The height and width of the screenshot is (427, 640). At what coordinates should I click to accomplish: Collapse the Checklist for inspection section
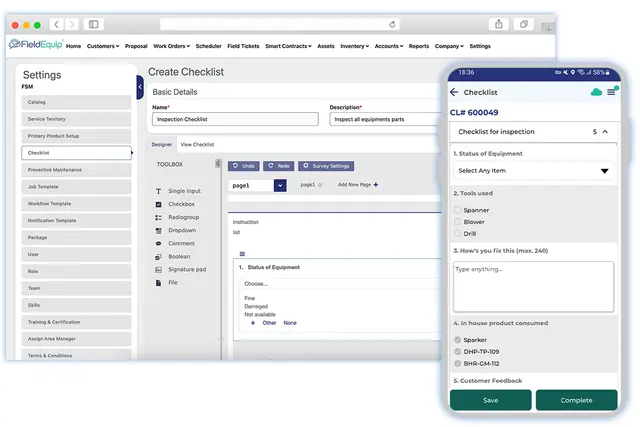[605, 131]
